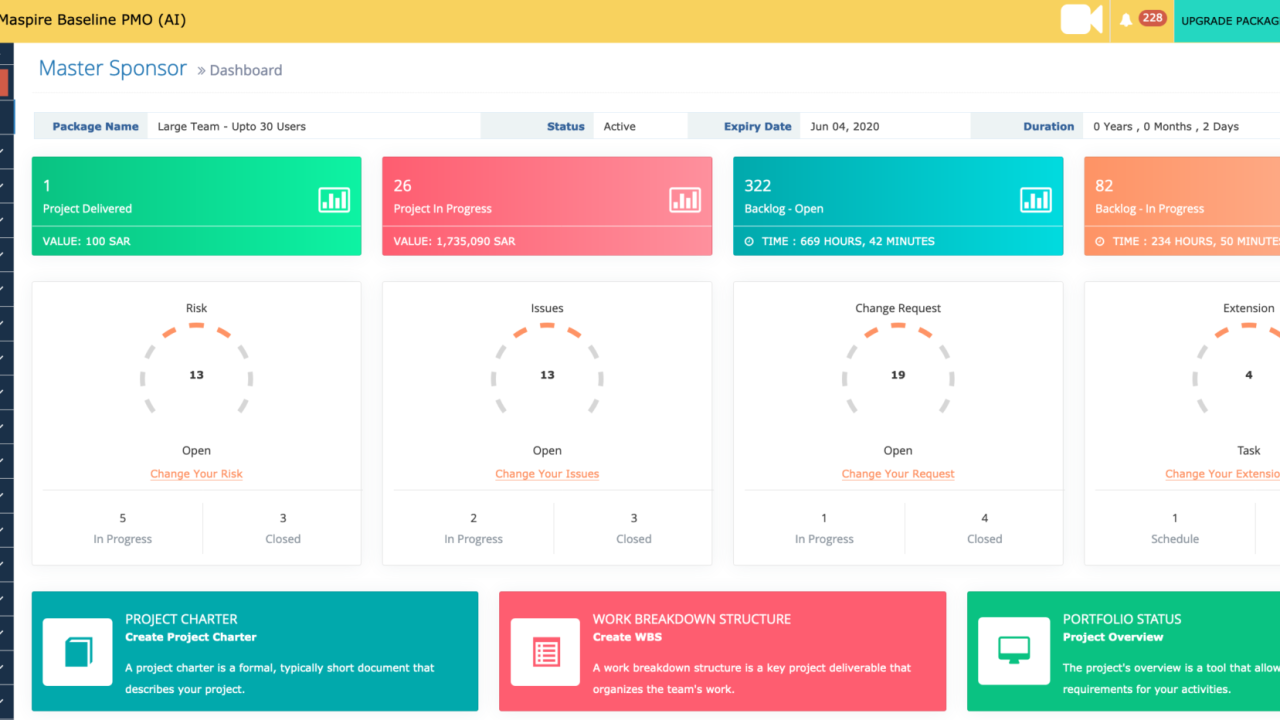This screenshot has height=720, width=1280.
Task: Click the Project Charter book icon
Action: [78, 652]
